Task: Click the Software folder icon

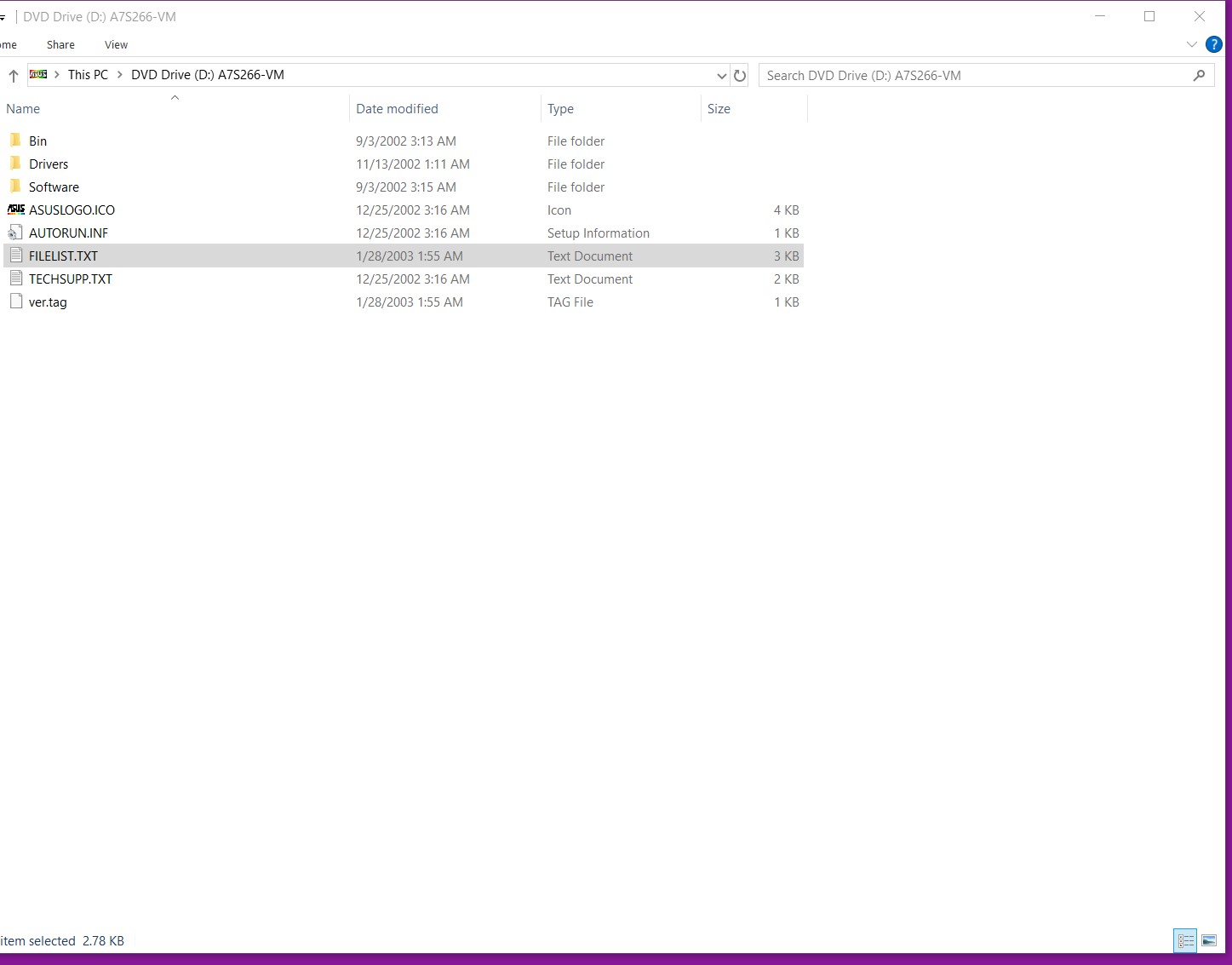Action: coord(15,187)
